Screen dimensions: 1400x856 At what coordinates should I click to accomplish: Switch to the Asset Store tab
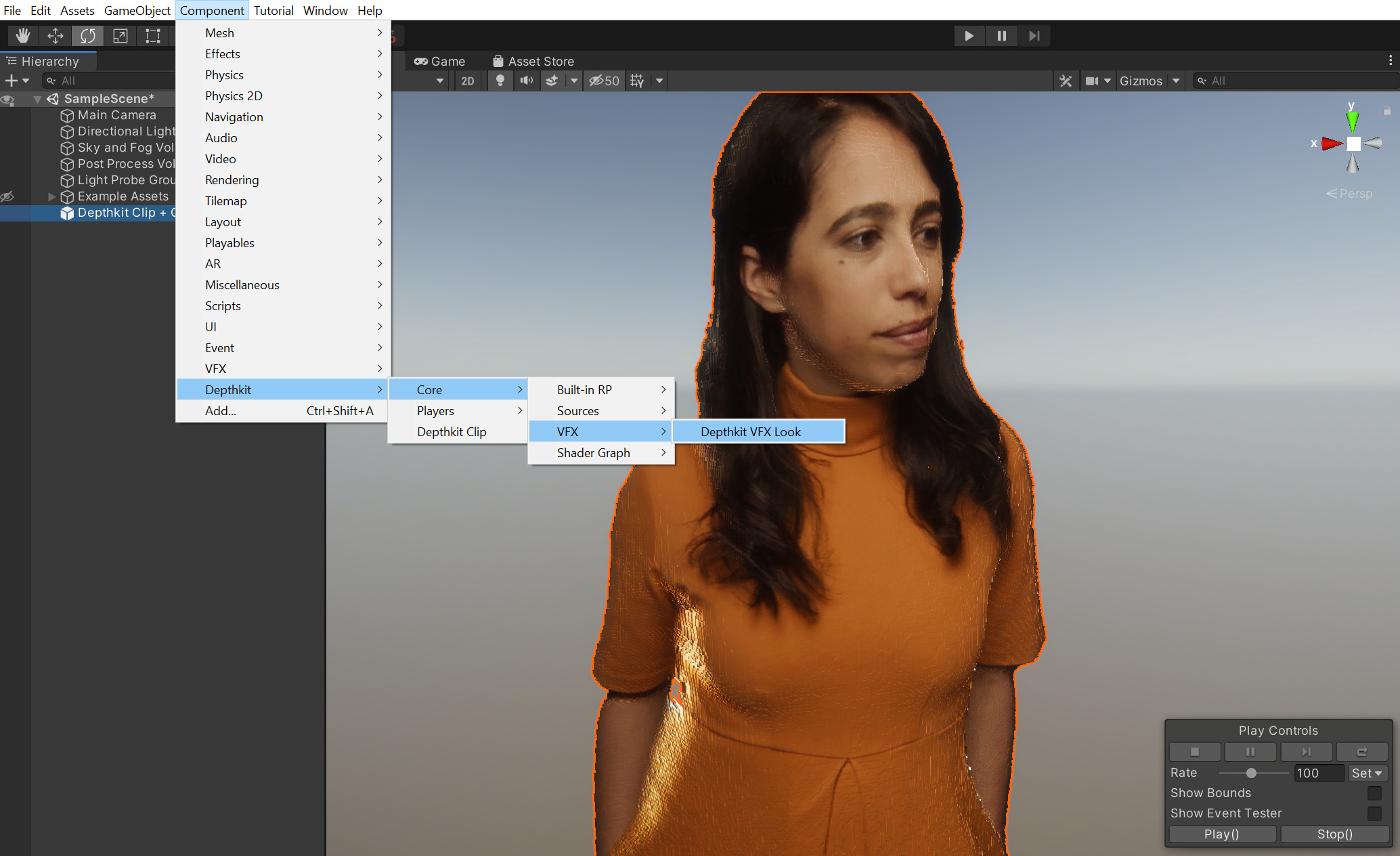coord(533,61)
